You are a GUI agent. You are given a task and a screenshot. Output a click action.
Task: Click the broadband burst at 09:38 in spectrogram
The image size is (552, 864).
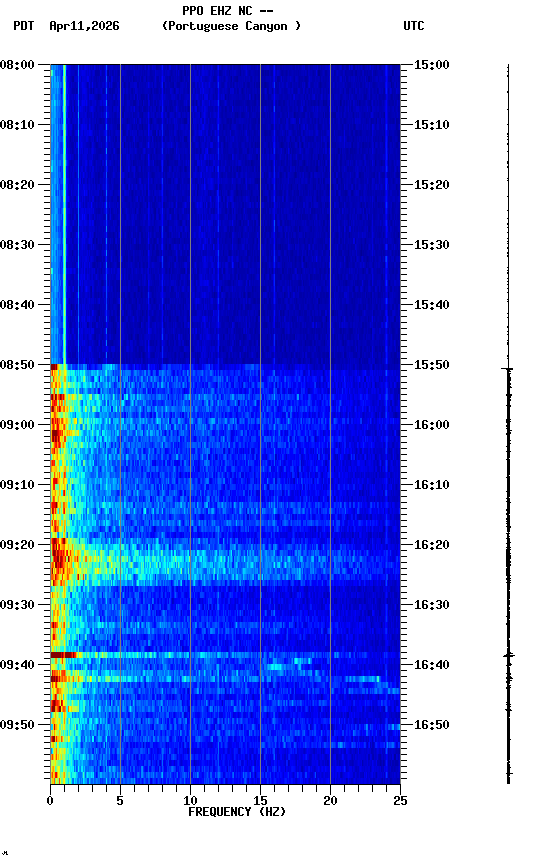[x=225, y=655]
